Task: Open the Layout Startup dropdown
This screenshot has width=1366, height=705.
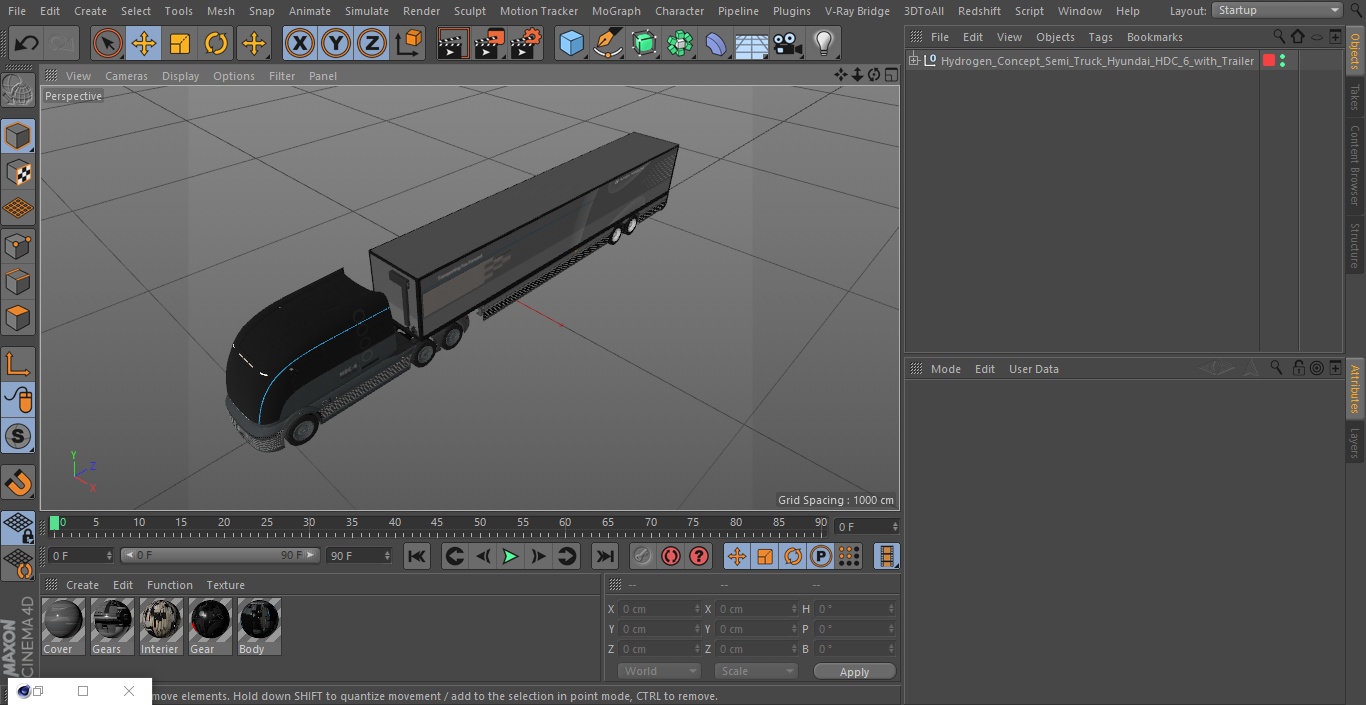Action: coord(1277,10)
